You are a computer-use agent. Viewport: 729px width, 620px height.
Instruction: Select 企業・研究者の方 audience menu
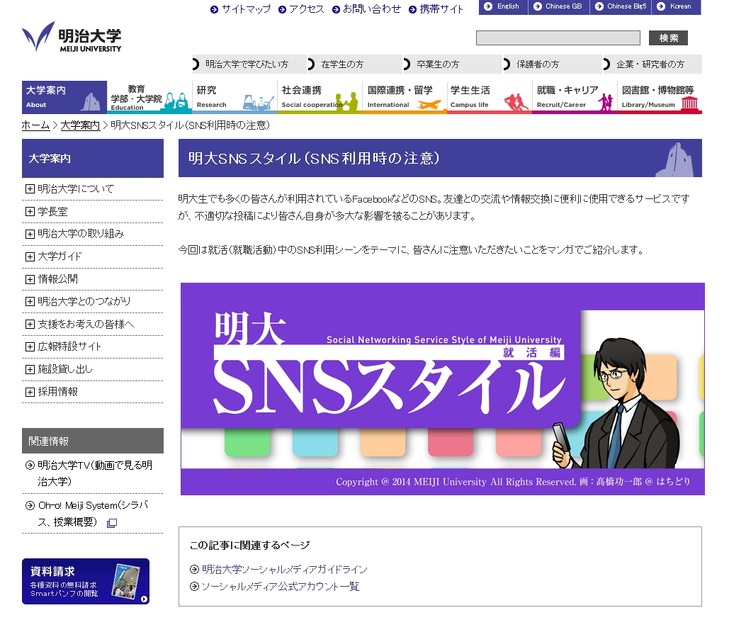[652, 64]
